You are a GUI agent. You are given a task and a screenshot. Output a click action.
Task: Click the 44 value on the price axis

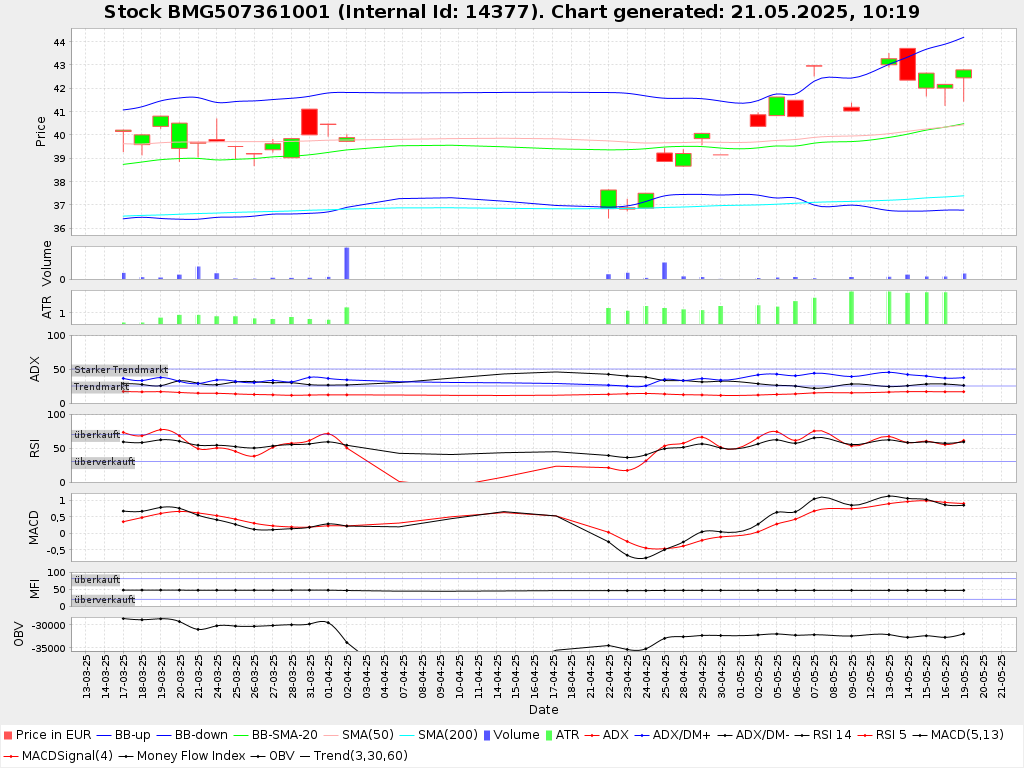point(59,42)
